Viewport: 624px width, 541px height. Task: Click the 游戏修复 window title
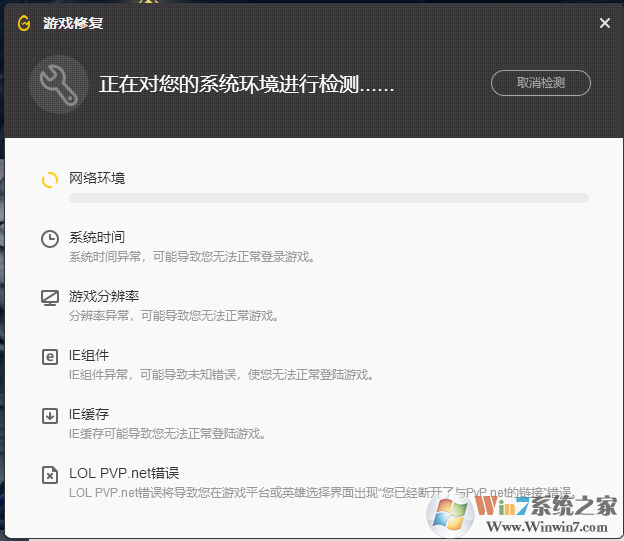coord(73,23)
